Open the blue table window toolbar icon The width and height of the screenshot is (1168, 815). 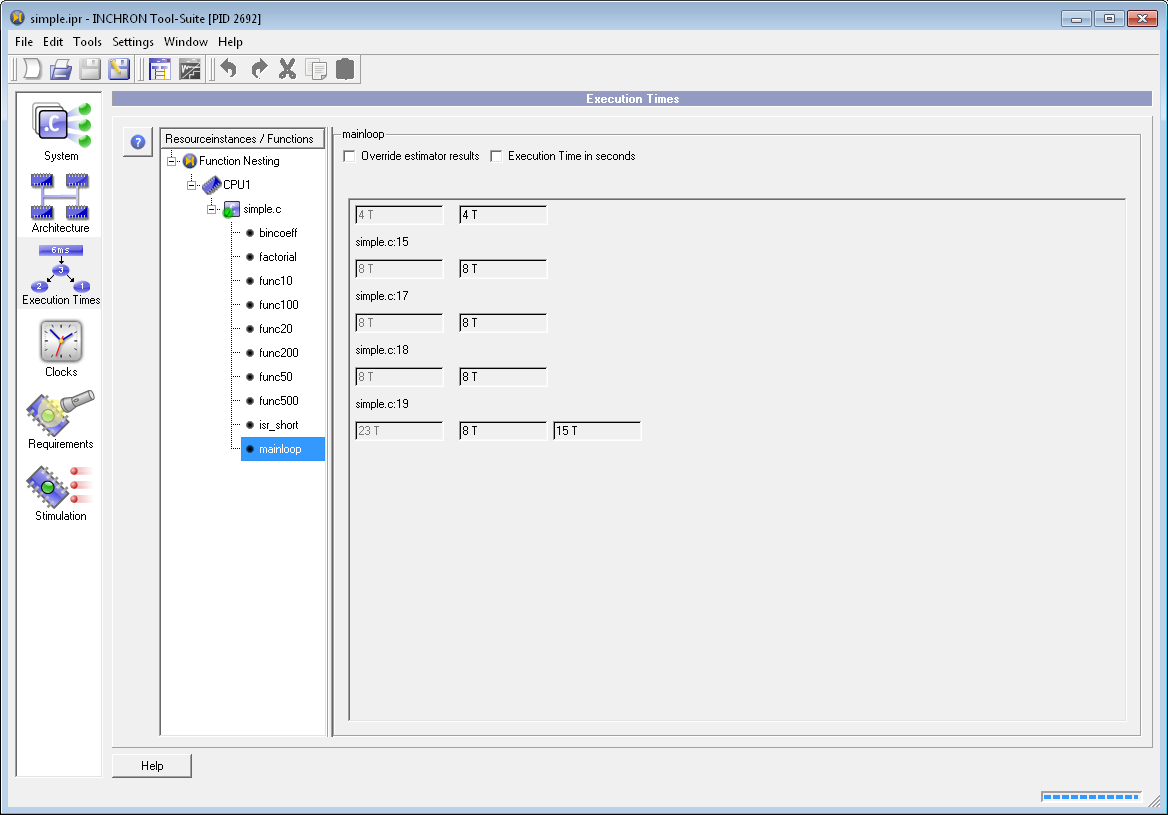pos(160,69)
